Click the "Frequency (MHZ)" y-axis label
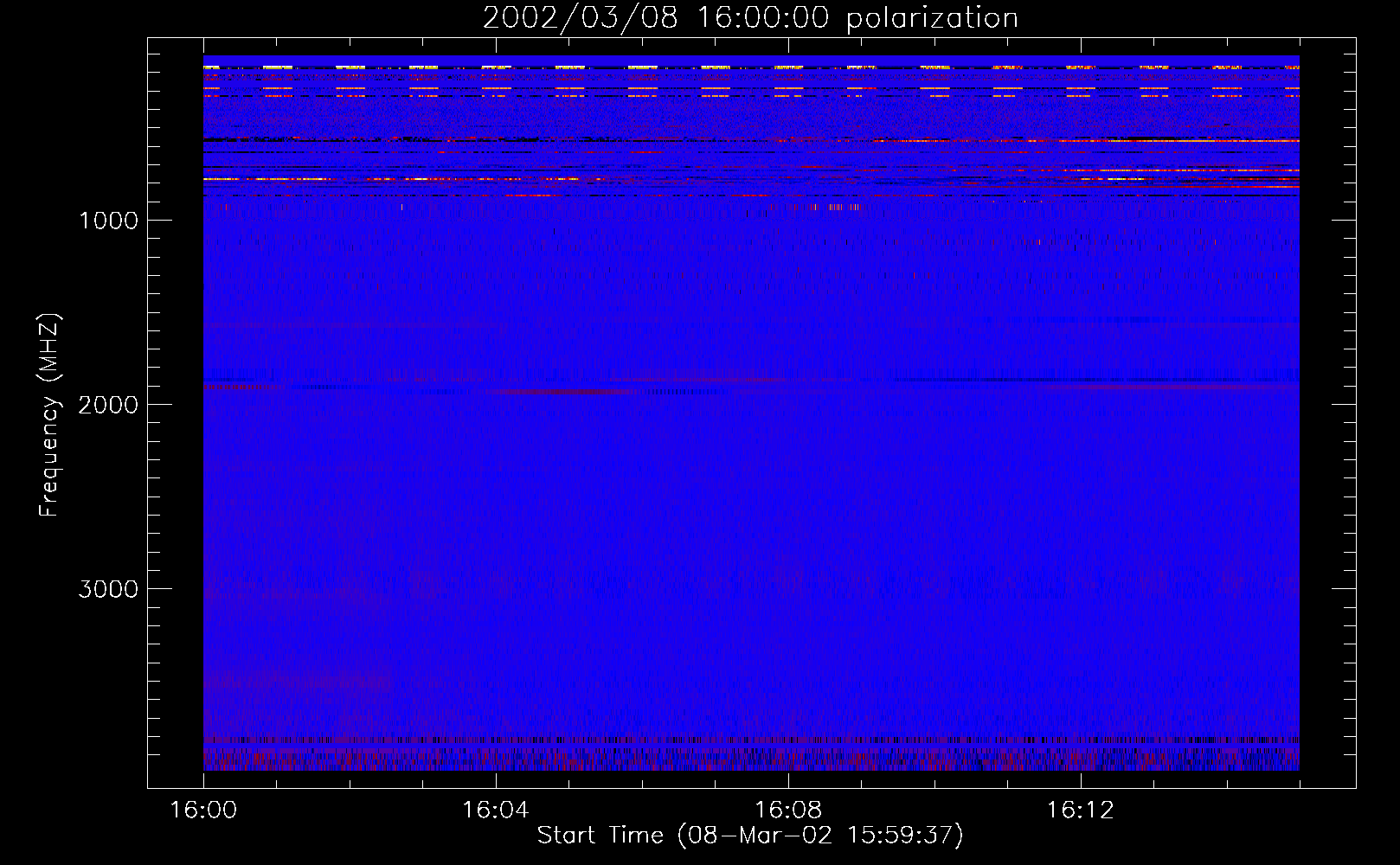Viewport: 1400px width, 865px height. [x=50, y=415]
